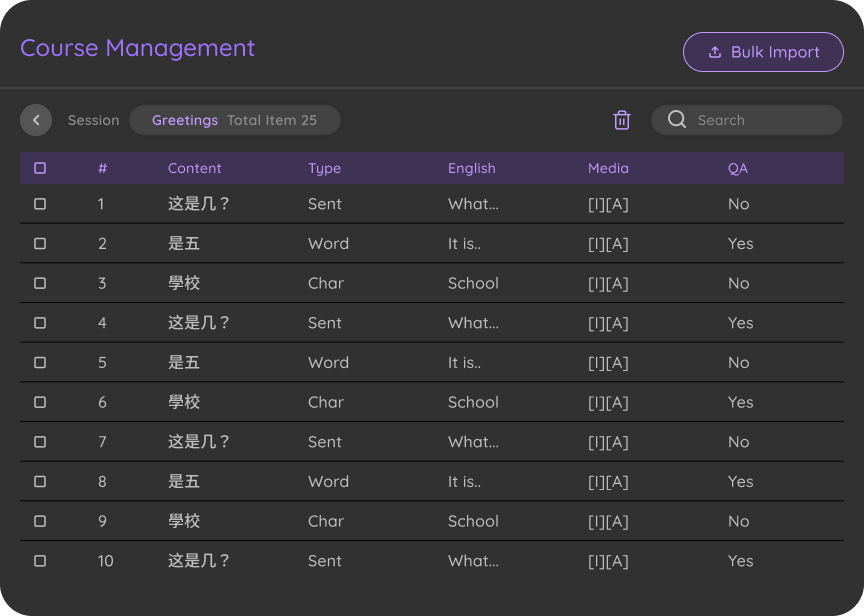Click content 是五 in row 5
This screenshot has height=616, width=864.
(x=183, y=363)
